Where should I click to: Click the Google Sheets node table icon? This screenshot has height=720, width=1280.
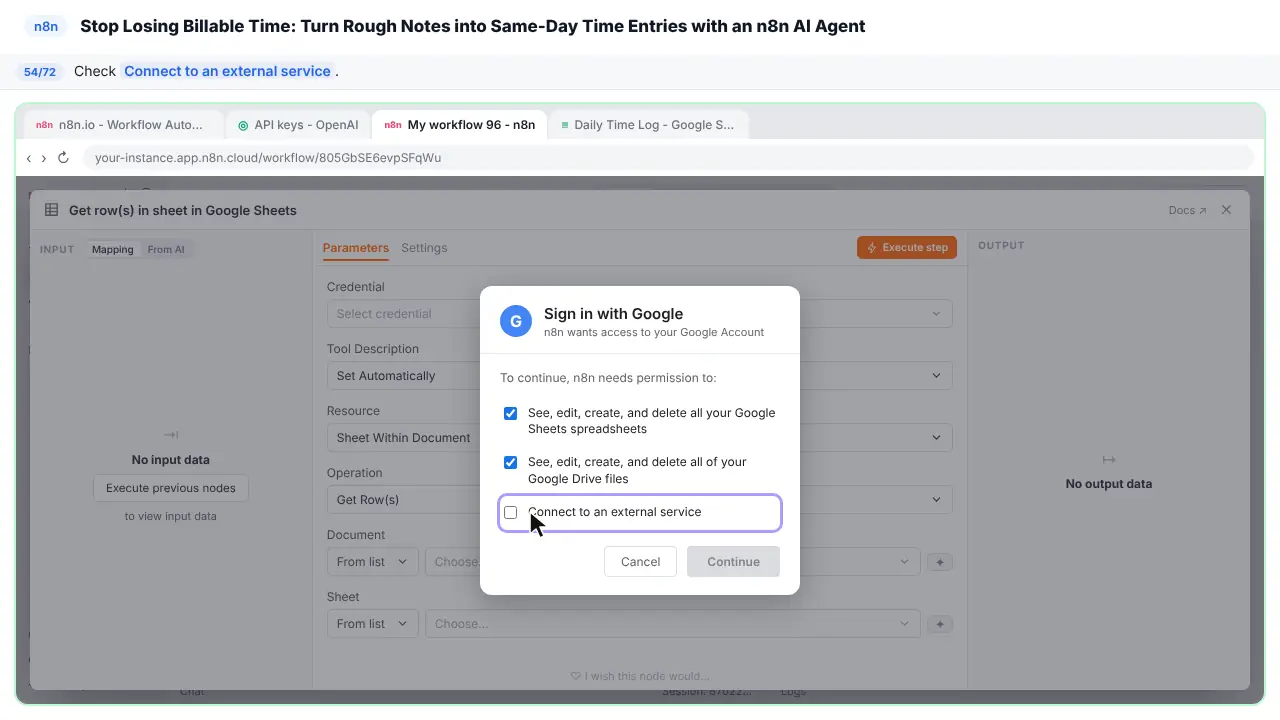51,210
